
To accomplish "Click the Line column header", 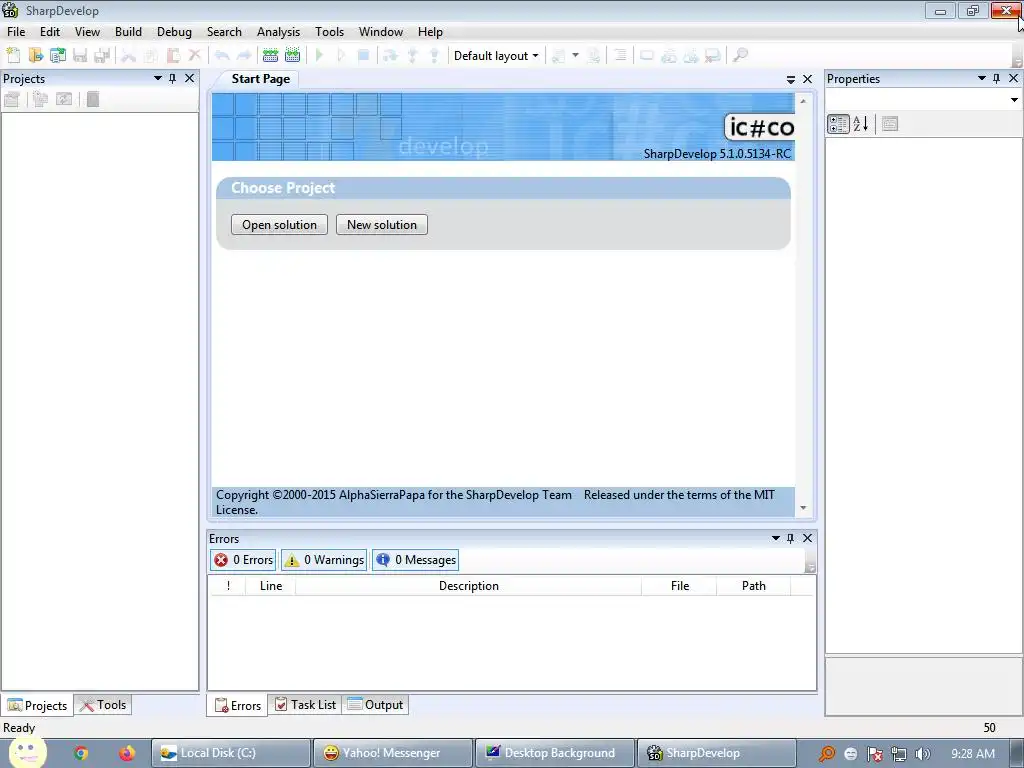I will pos(270,586).
